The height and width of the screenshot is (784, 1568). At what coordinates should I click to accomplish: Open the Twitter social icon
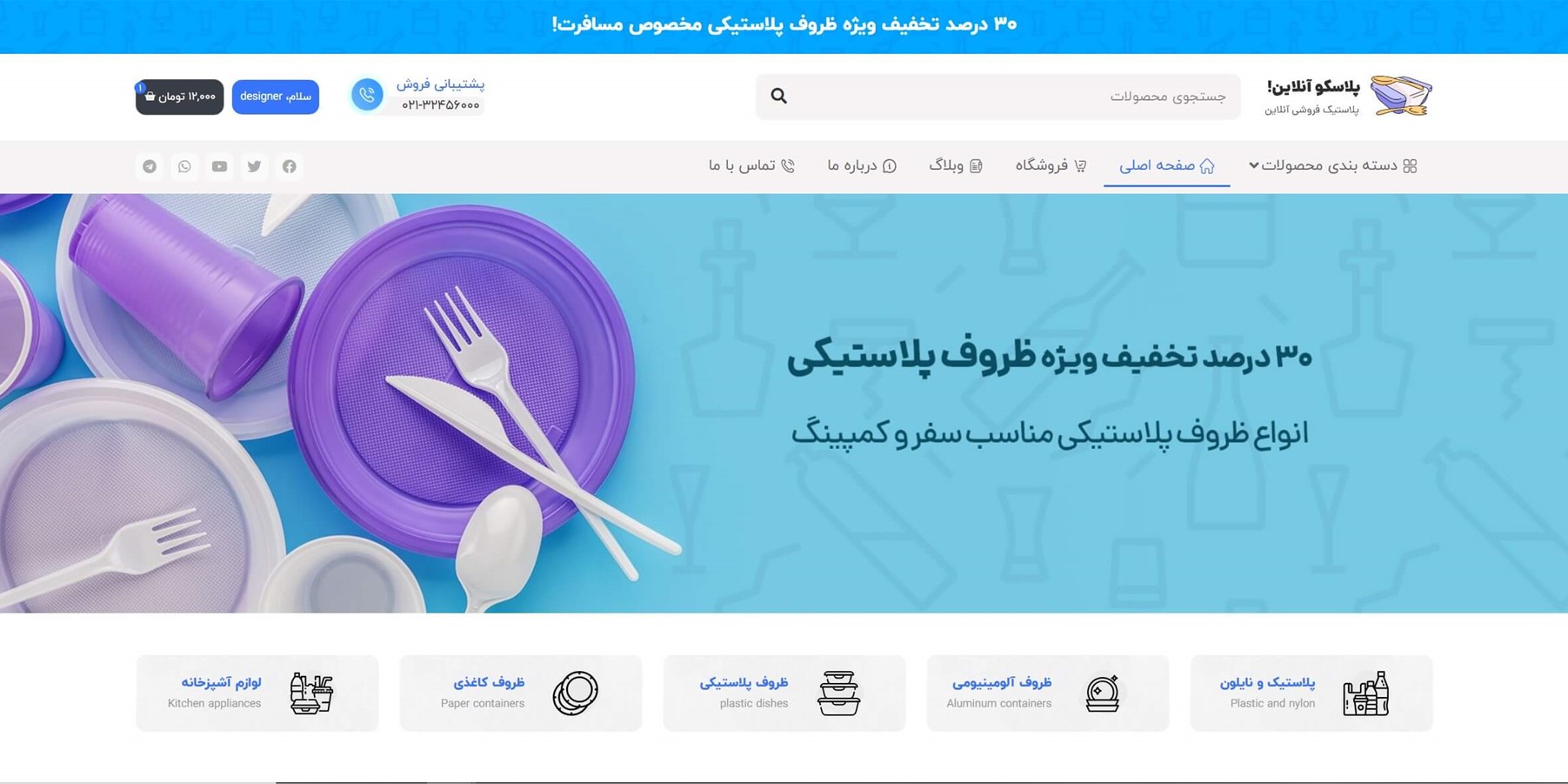click(x=254, y=166)
